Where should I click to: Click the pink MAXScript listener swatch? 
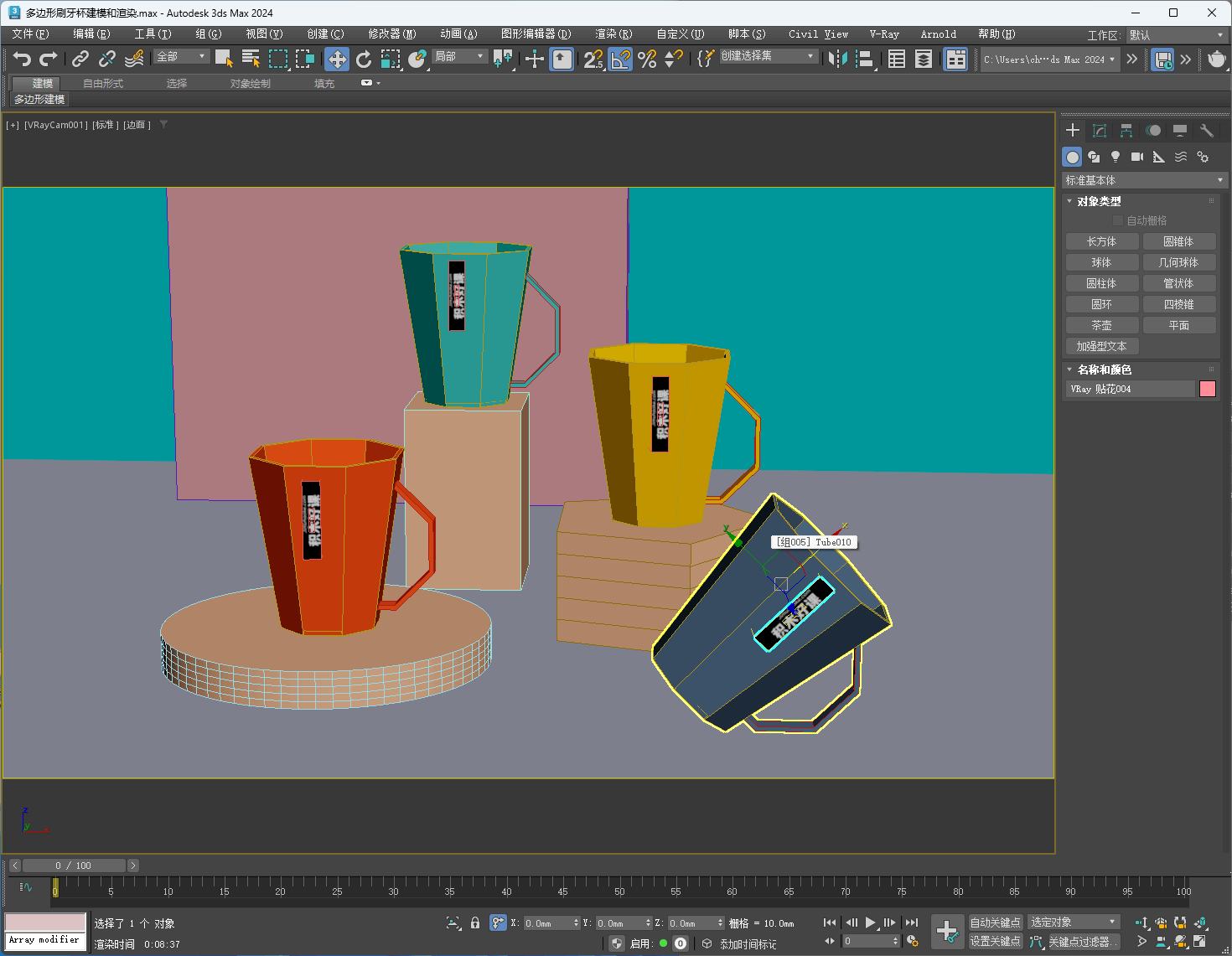(45, 922)
